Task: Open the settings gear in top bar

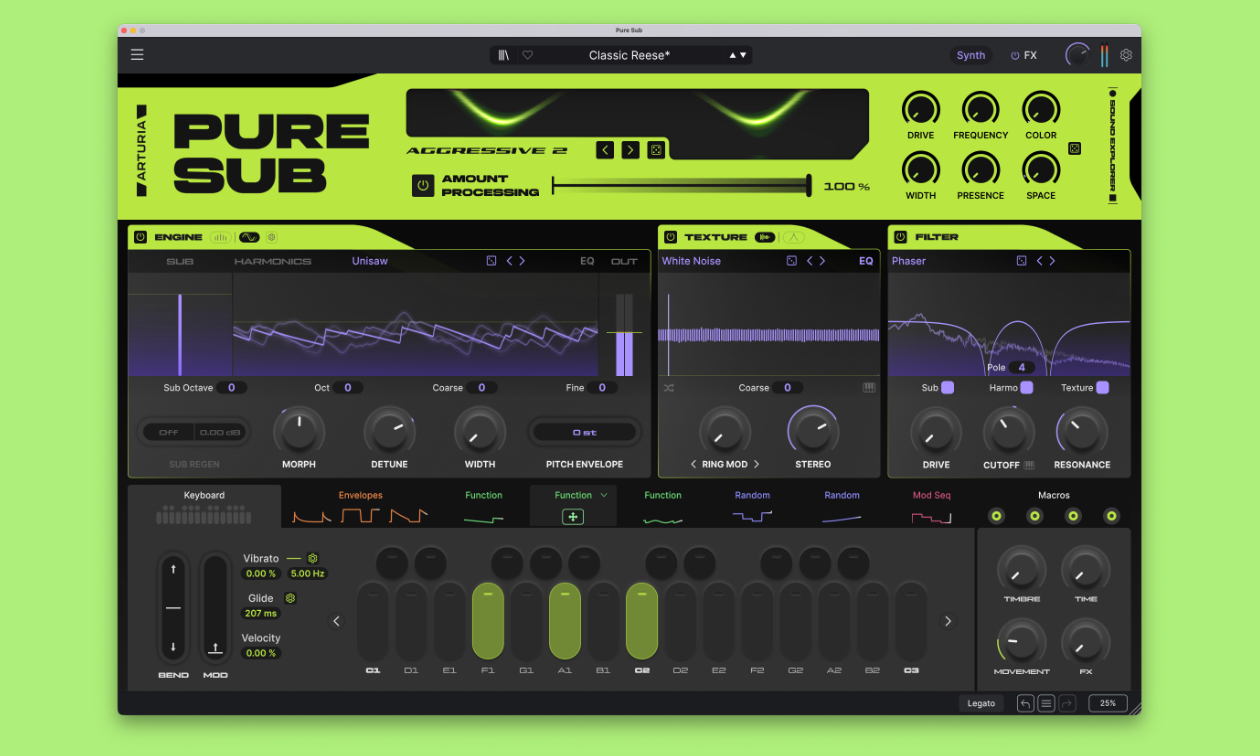Action: click(1126, 55)
